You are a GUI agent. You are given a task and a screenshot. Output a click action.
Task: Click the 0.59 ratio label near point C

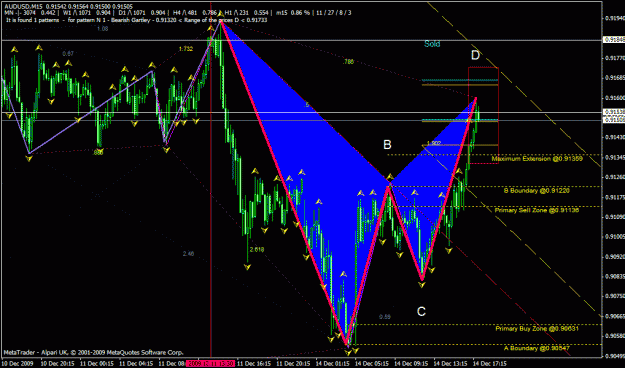coord(385,317)
